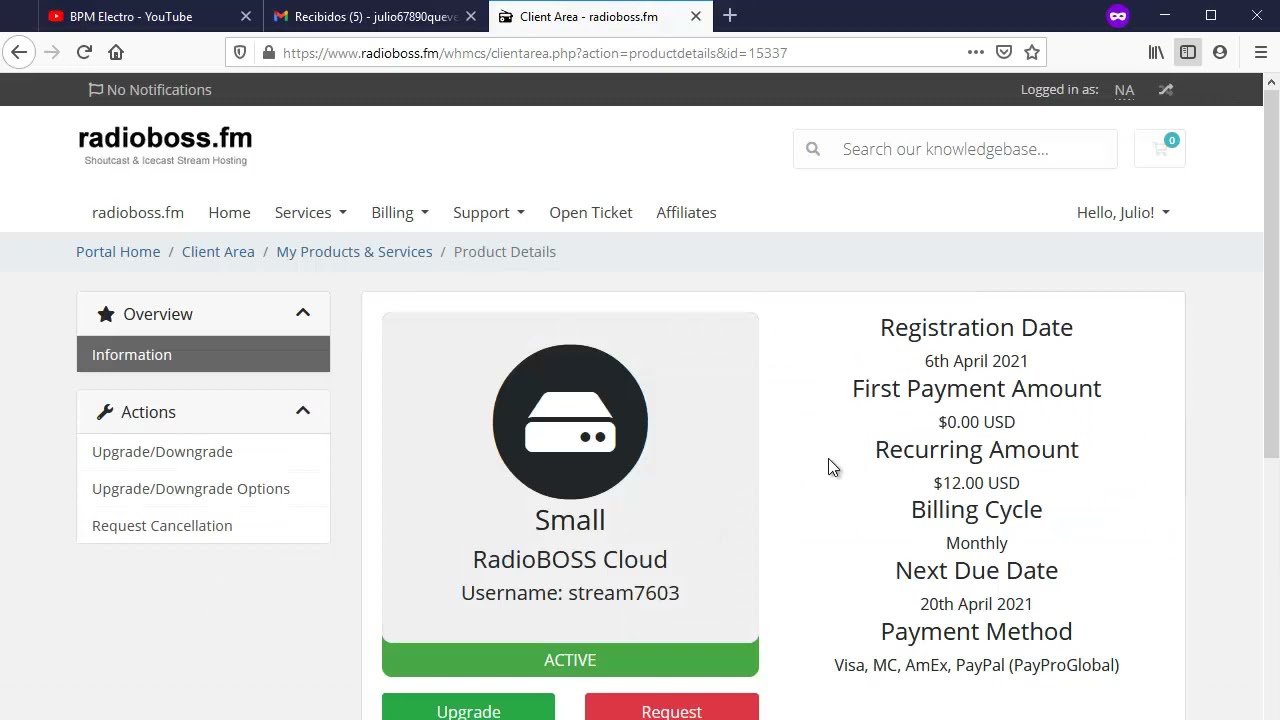1280x720 pixels.
Task: Open the Open Ticket menu item
Action: 591,212
